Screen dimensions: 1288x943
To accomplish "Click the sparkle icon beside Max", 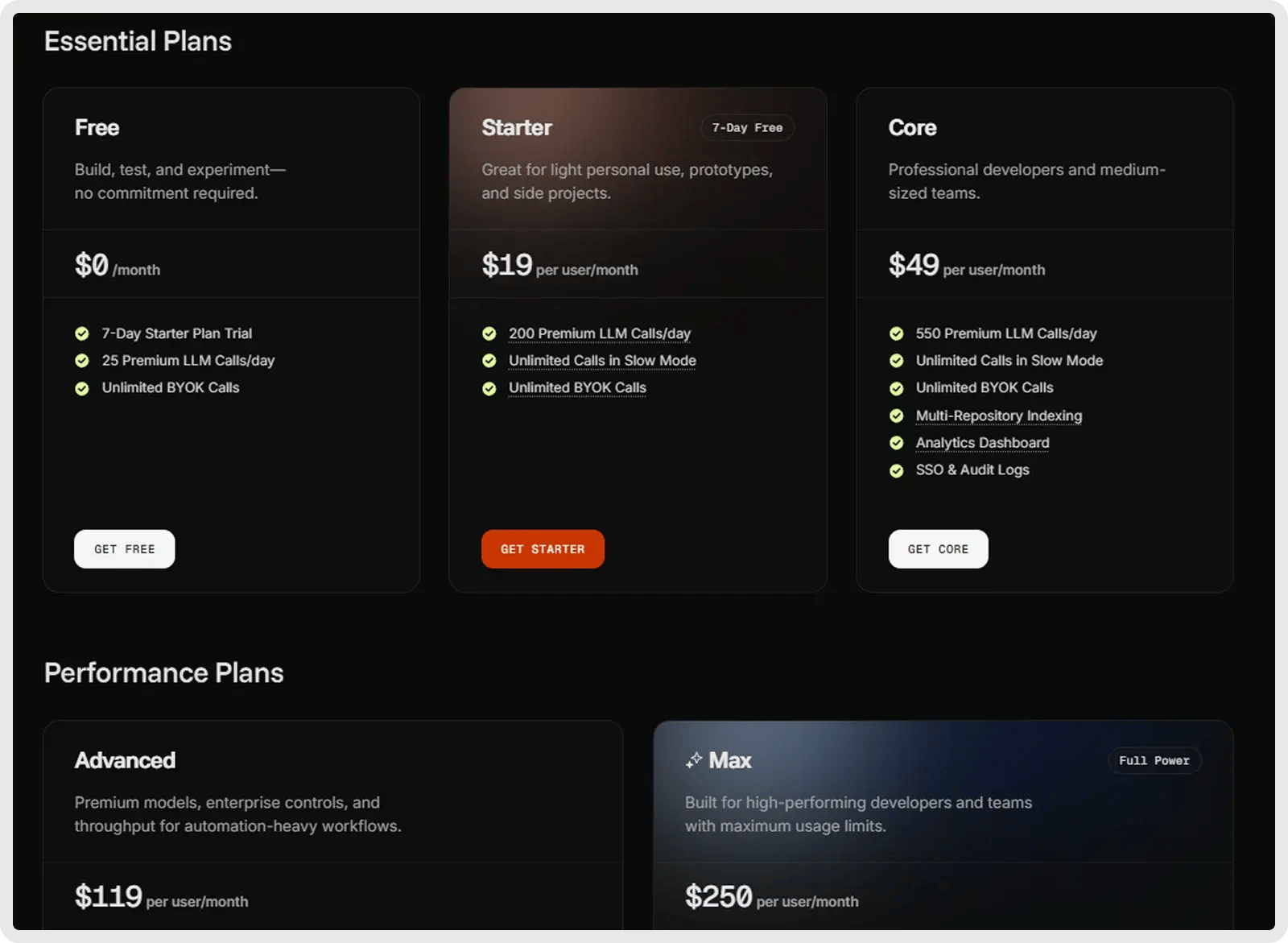I will pos(693,759).
